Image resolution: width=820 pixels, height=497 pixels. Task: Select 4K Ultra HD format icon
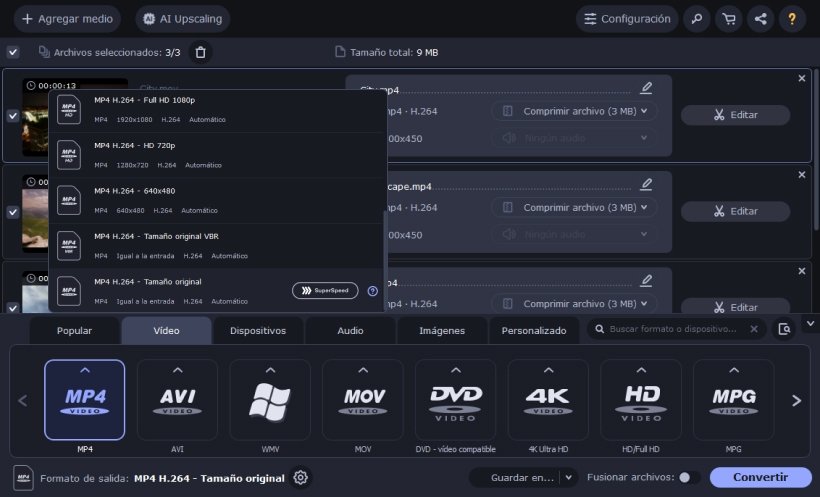548,400
